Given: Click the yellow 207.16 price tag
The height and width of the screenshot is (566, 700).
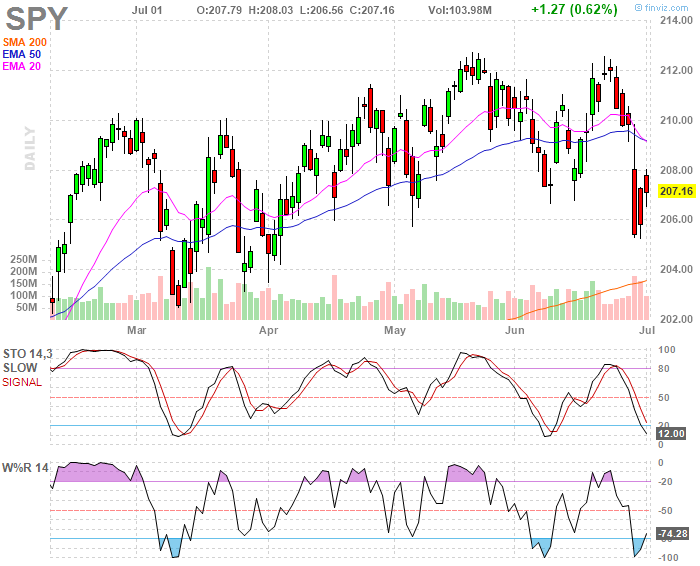Looking at the screenshot, I should point(677,191).
